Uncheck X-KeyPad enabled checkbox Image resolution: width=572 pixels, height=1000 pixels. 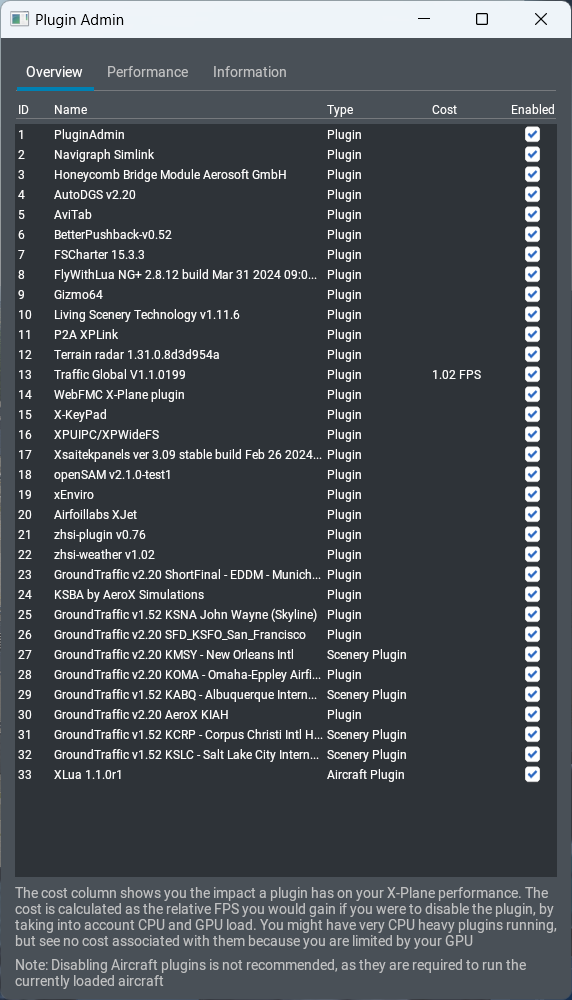pyautogui.click(x=532, y=415)
